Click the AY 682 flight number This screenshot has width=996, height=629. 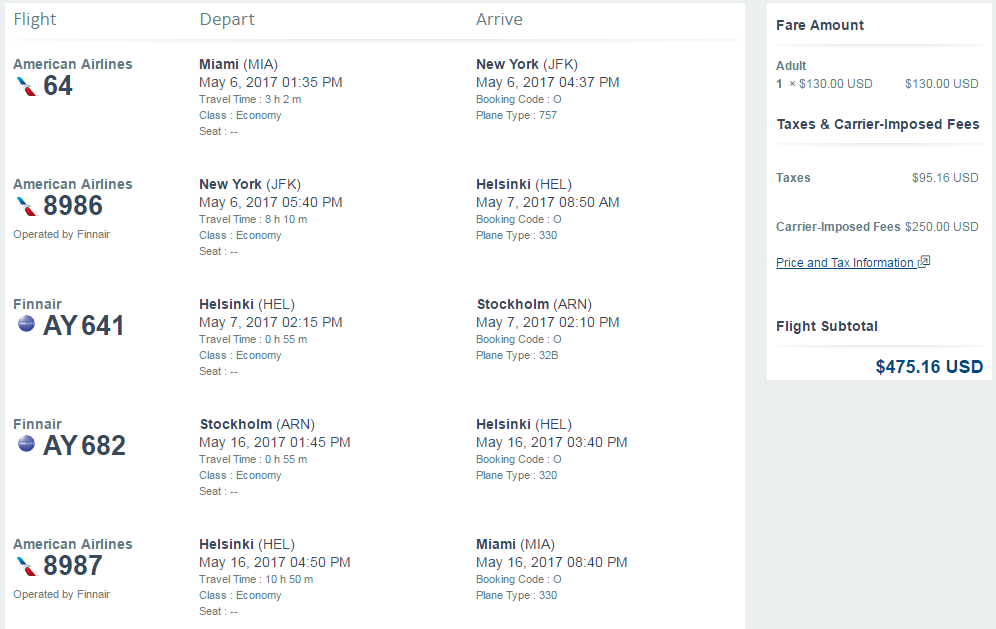point(84,445)
